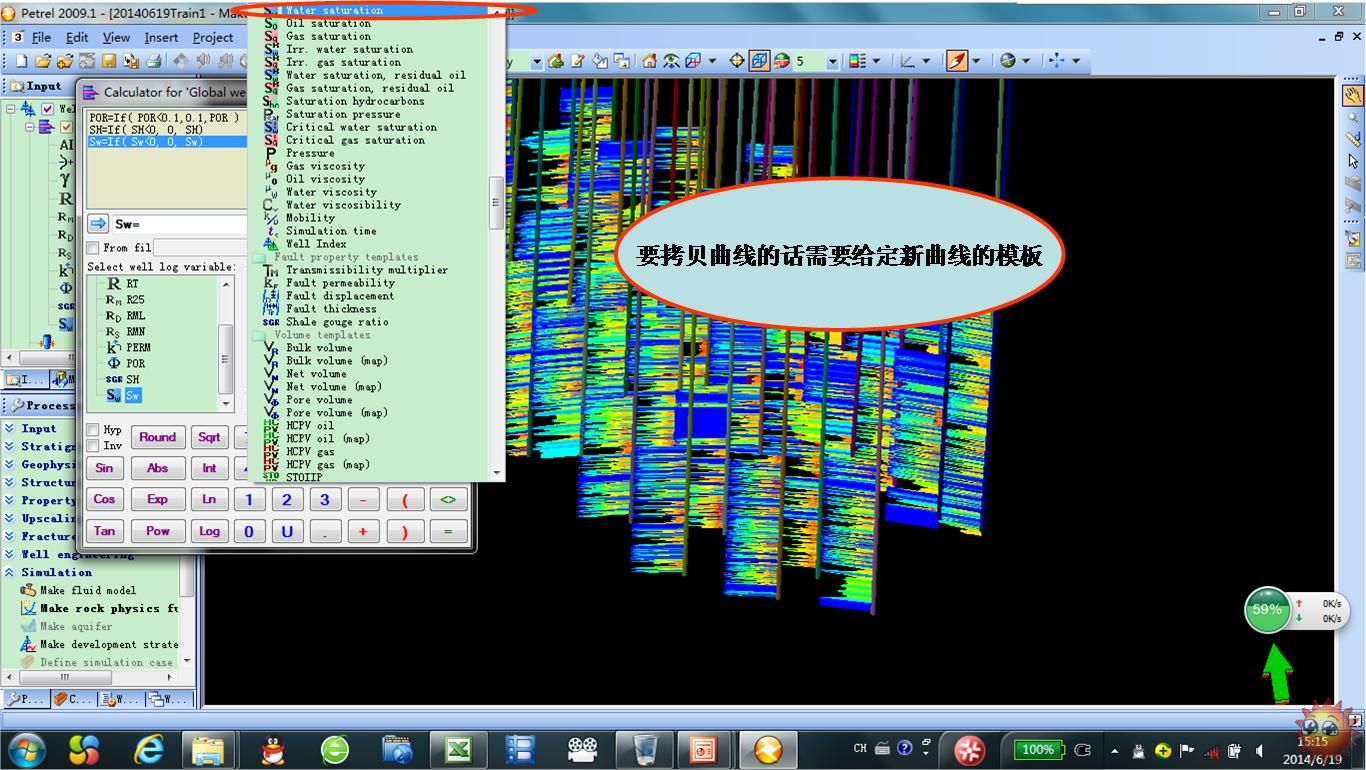Click the Pow function button
Image resolution: width=1366 pixels, height=770 pixels.
(157, 531)
